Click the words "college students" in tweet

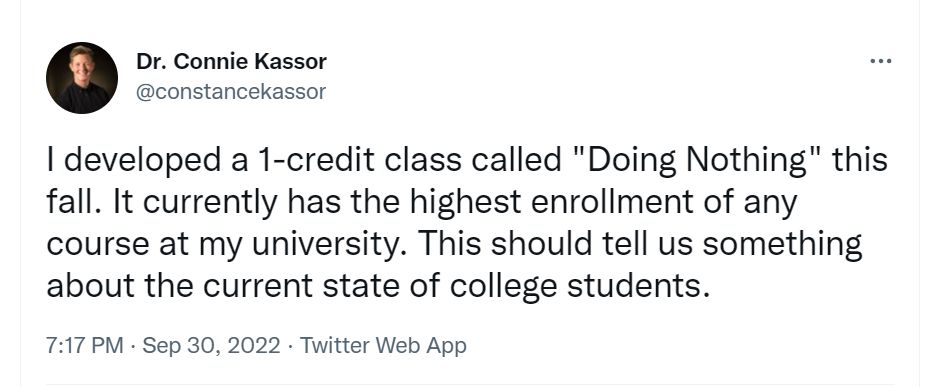[x=578, y=287]
